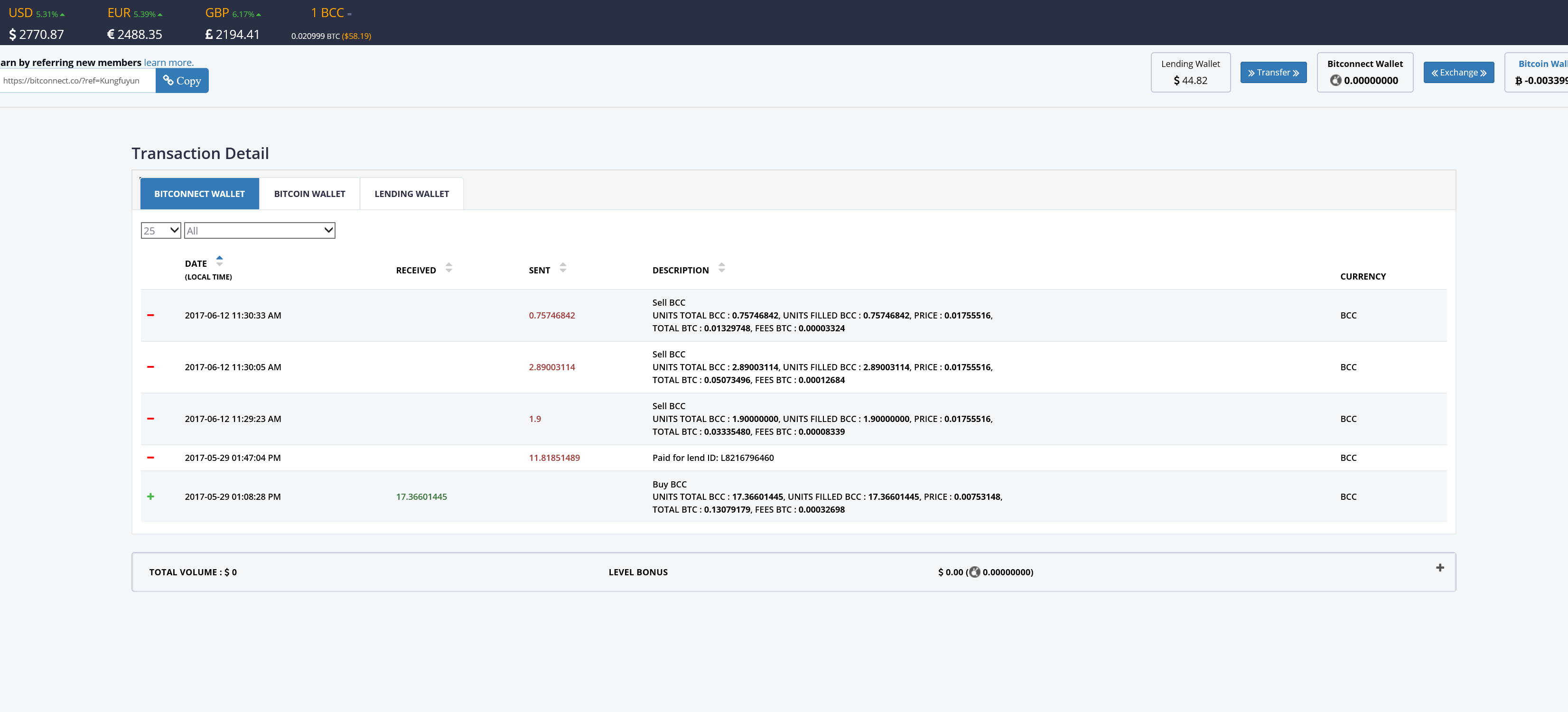The width and height of the screenshot is (1568, 712).
Task: Click BCC coin icon in Level Bonus
Action: click(x=974, y=572)
